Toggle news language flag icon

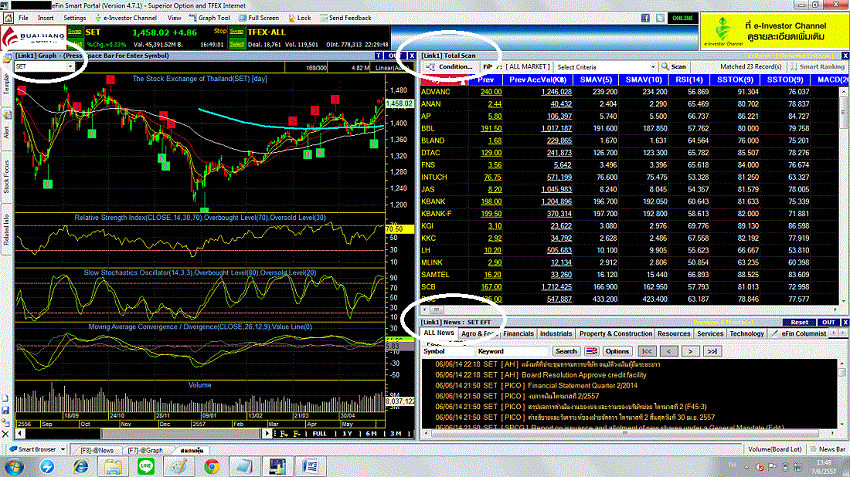[x=591, y=351]
